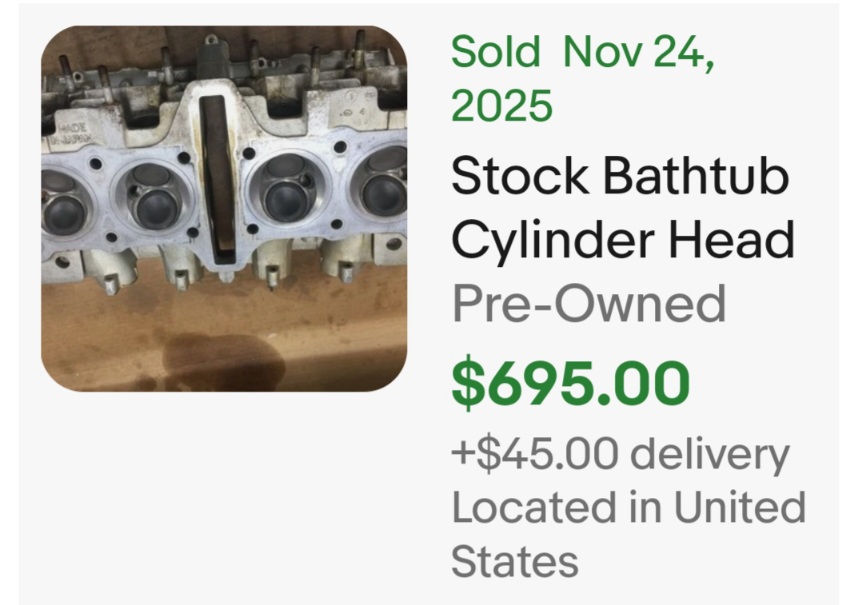
Task: Click the word United in the location text
Action: coord(739,507)
